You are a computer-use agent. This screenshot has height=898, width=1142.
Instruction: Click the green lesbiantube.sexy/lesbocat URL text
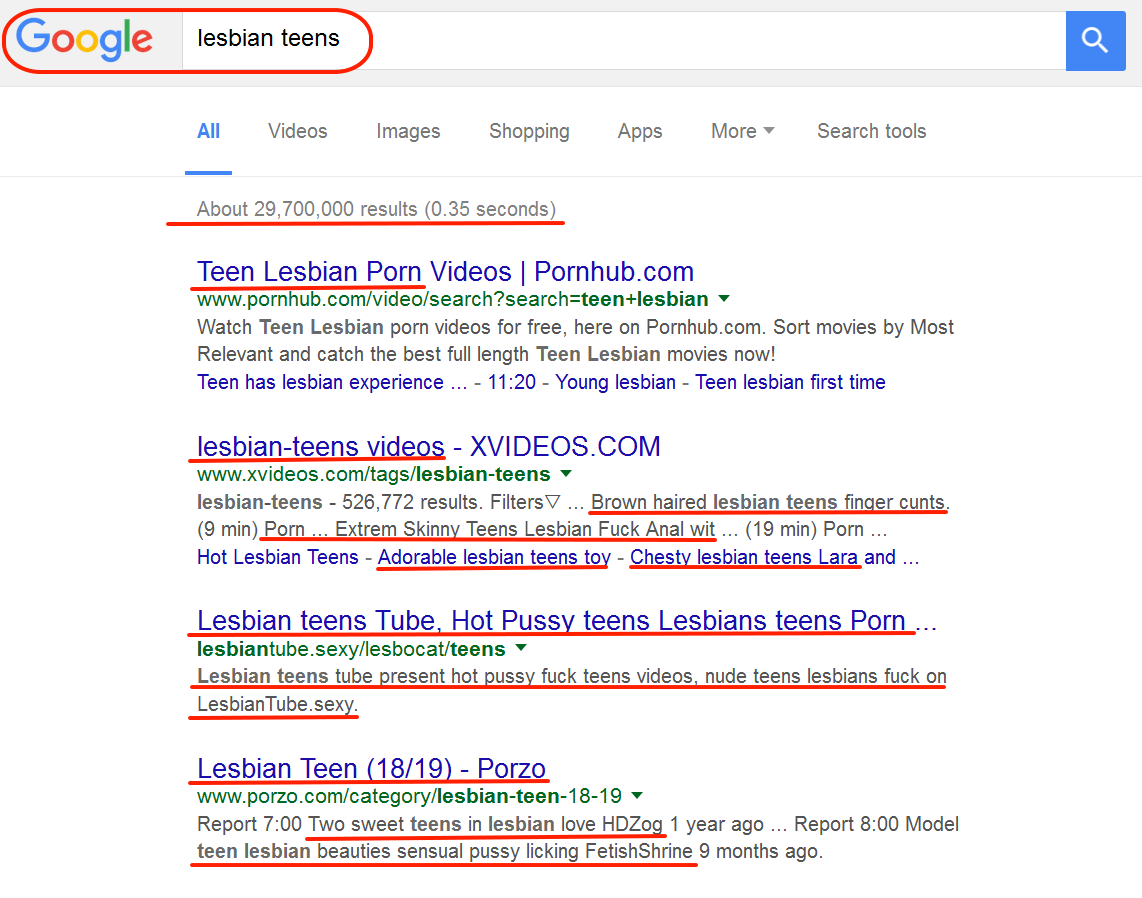pyautogui.click(x=351, y=649)
